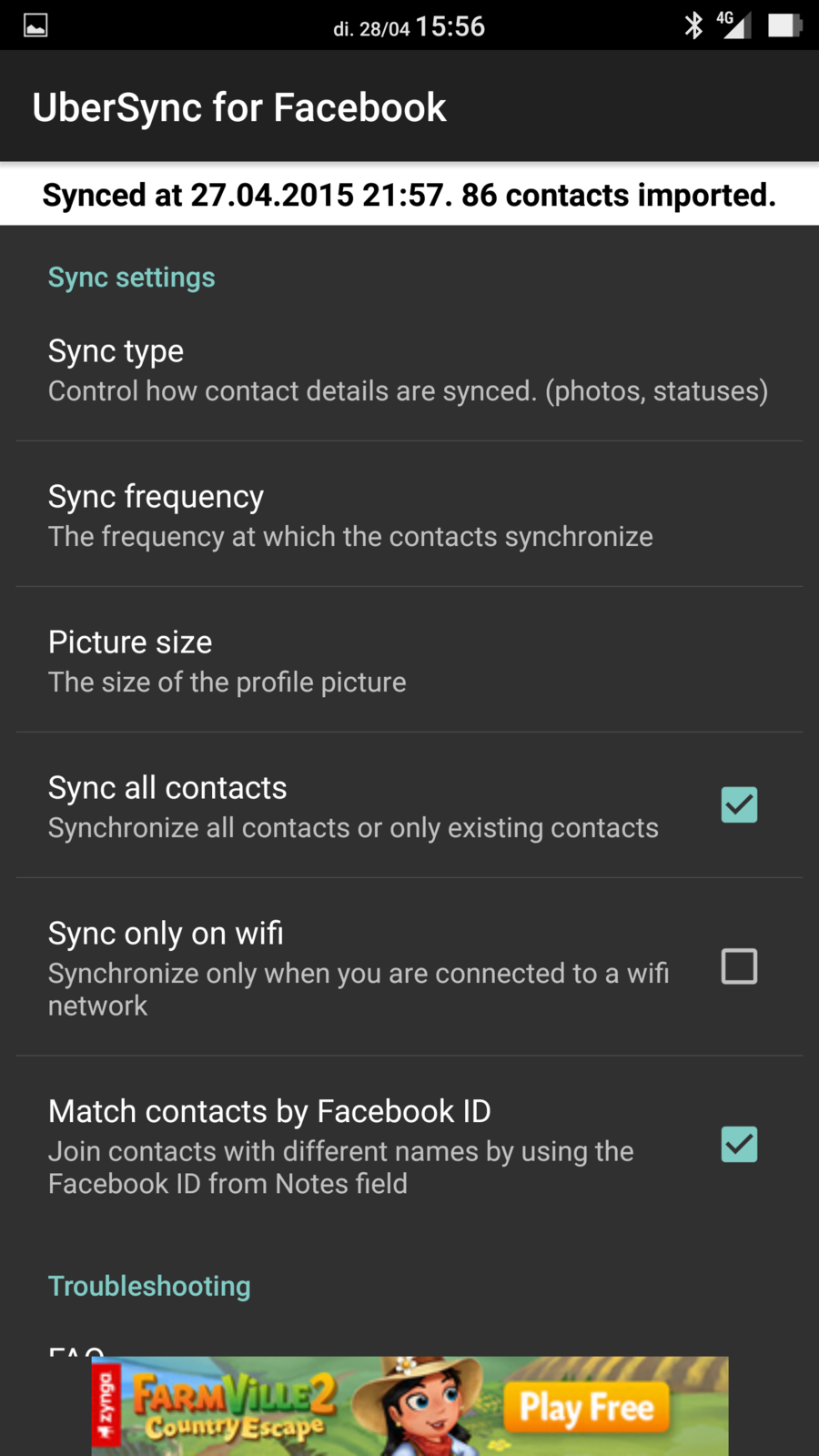Open the partially hidden FAQ entry
This screenshot has height=1456, width=819.
click(x=76, y=1350)
